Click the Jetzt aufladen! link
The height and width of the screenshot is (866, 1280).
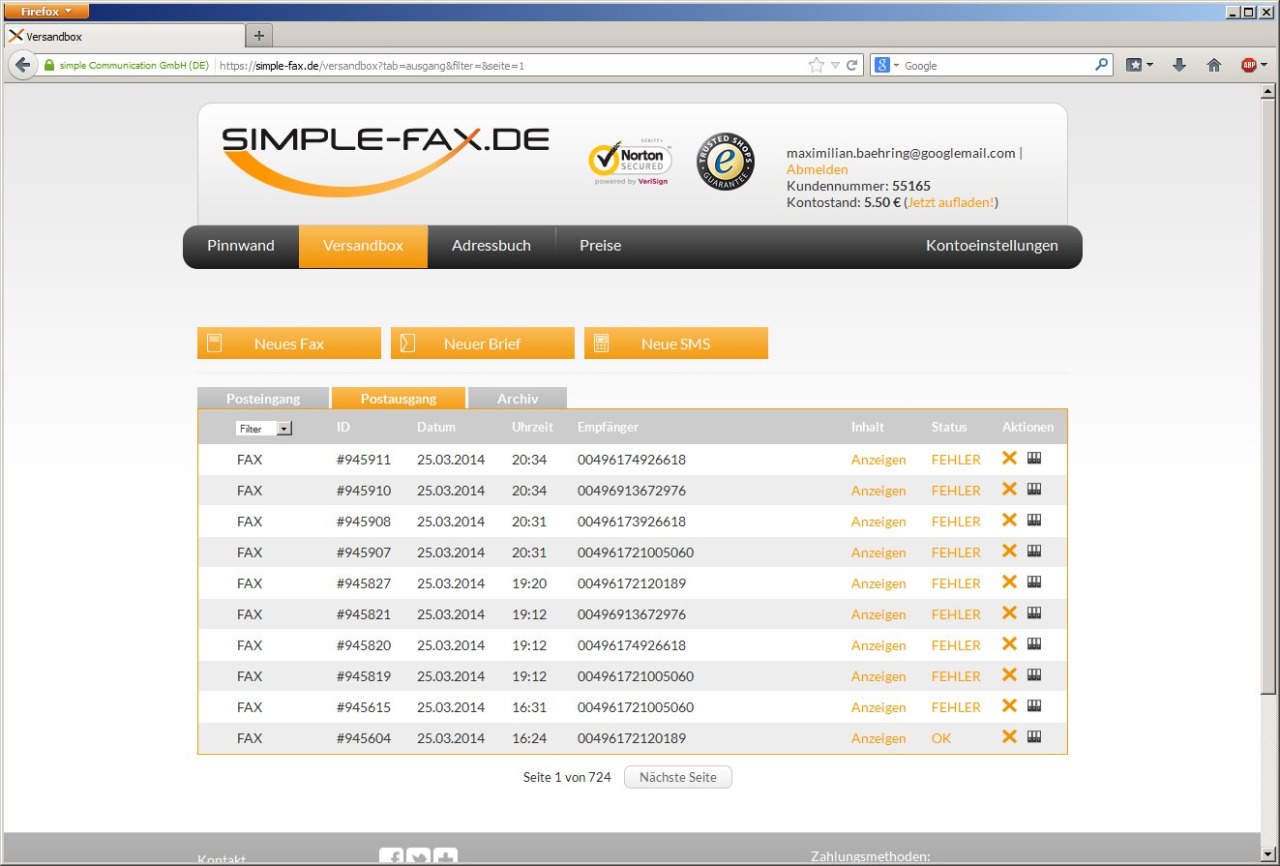coord(950,202)
